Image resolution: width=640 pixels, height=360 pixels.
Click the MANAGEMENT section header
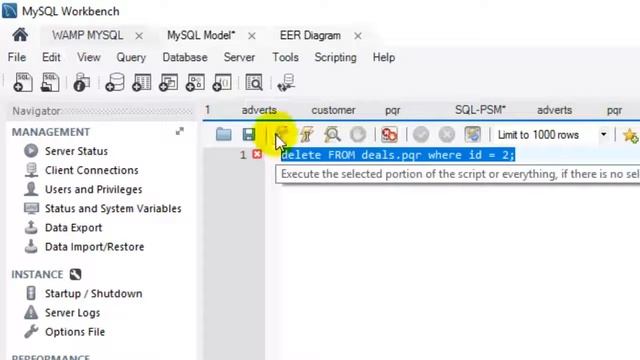[x=51, y=132]
